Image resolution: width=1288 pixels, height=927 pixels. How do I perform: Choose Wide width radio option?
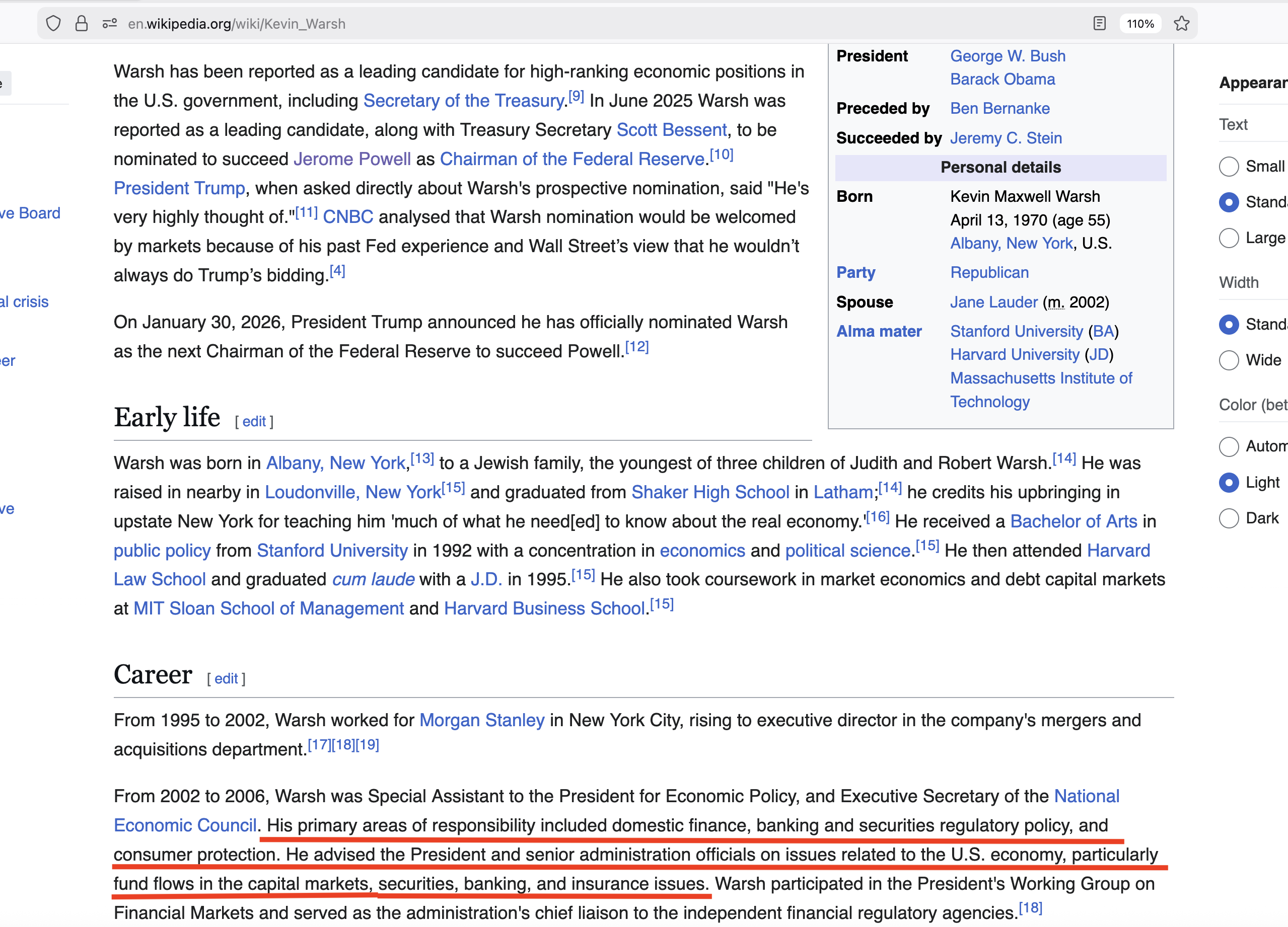point(1229,360)
